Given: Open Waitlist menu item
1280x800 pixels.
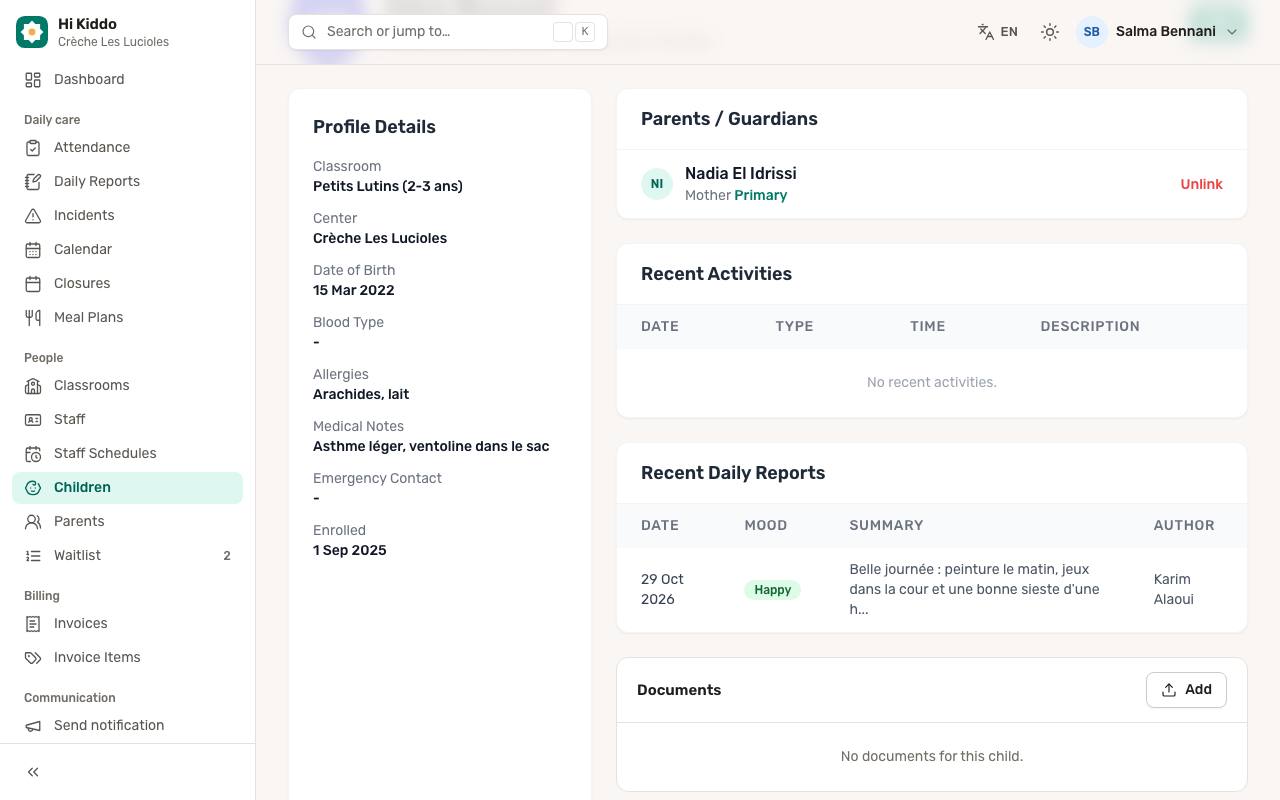Looking at the screenshot, I should (x=127, y=555).
